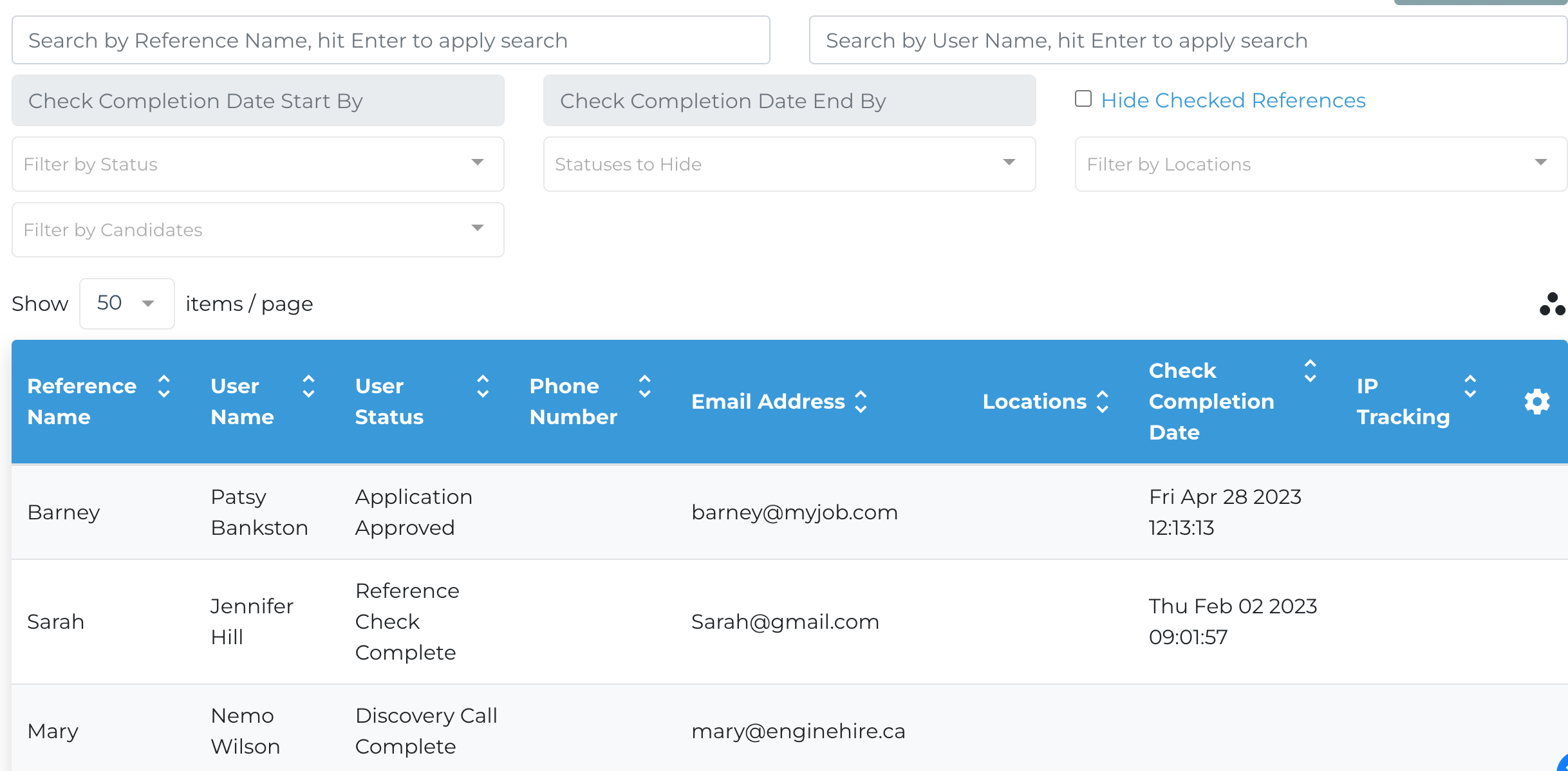Sort by Locations column arrows
This screenshot has height=771, width=1568.
(1103, 402)
